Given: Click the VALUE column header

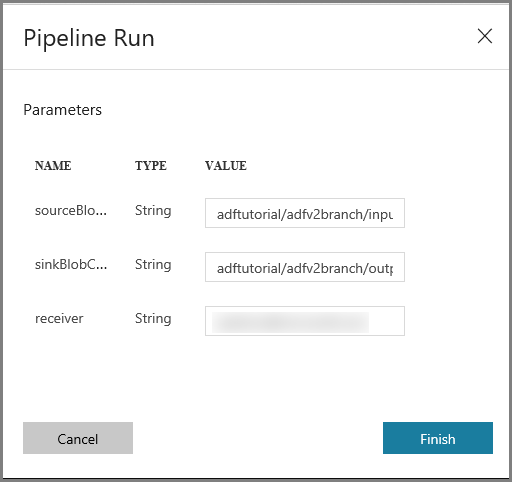Looking at the screenshot, I should (x=226, y=166).
